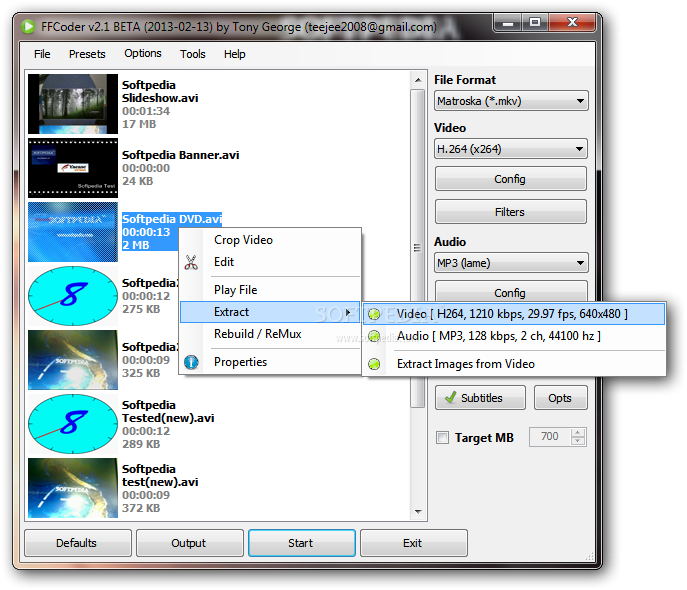
Task: Open the Presets menu
Action: (x=87, y=54)
